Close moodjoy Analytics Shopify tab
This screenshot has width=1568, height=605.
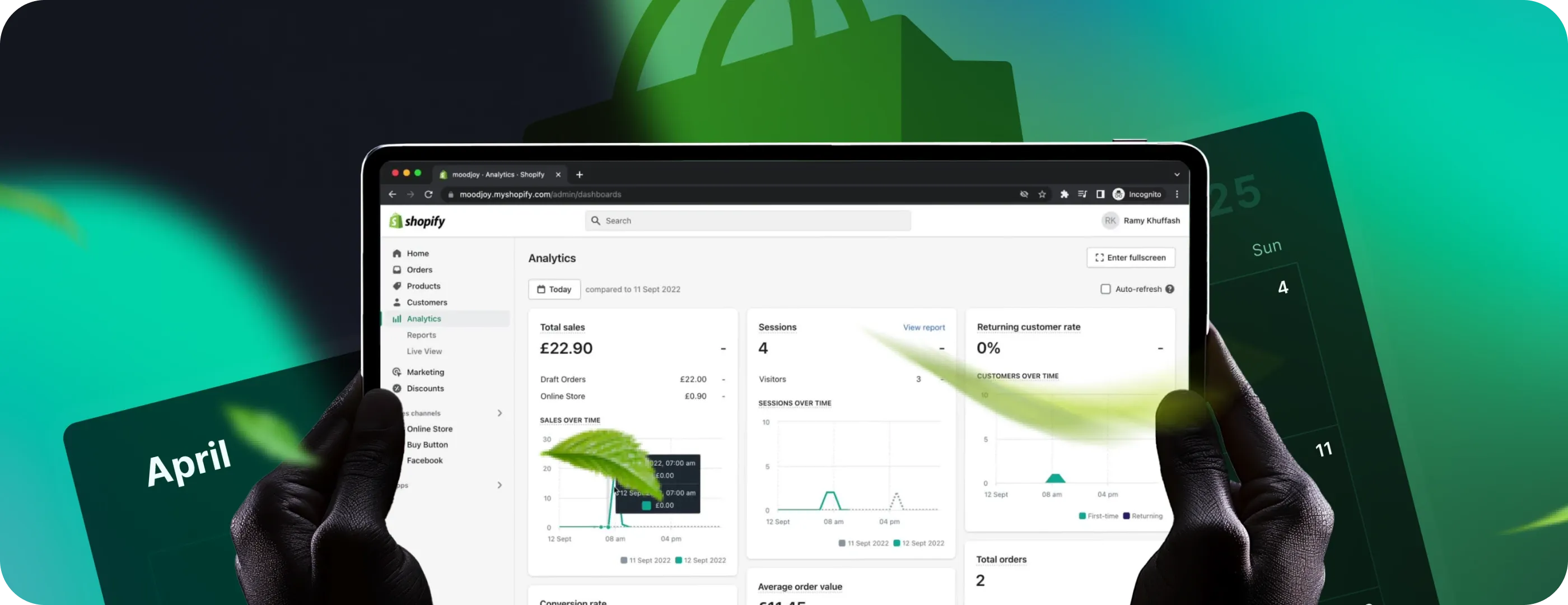pyautogui.click(x=558, y=175)
